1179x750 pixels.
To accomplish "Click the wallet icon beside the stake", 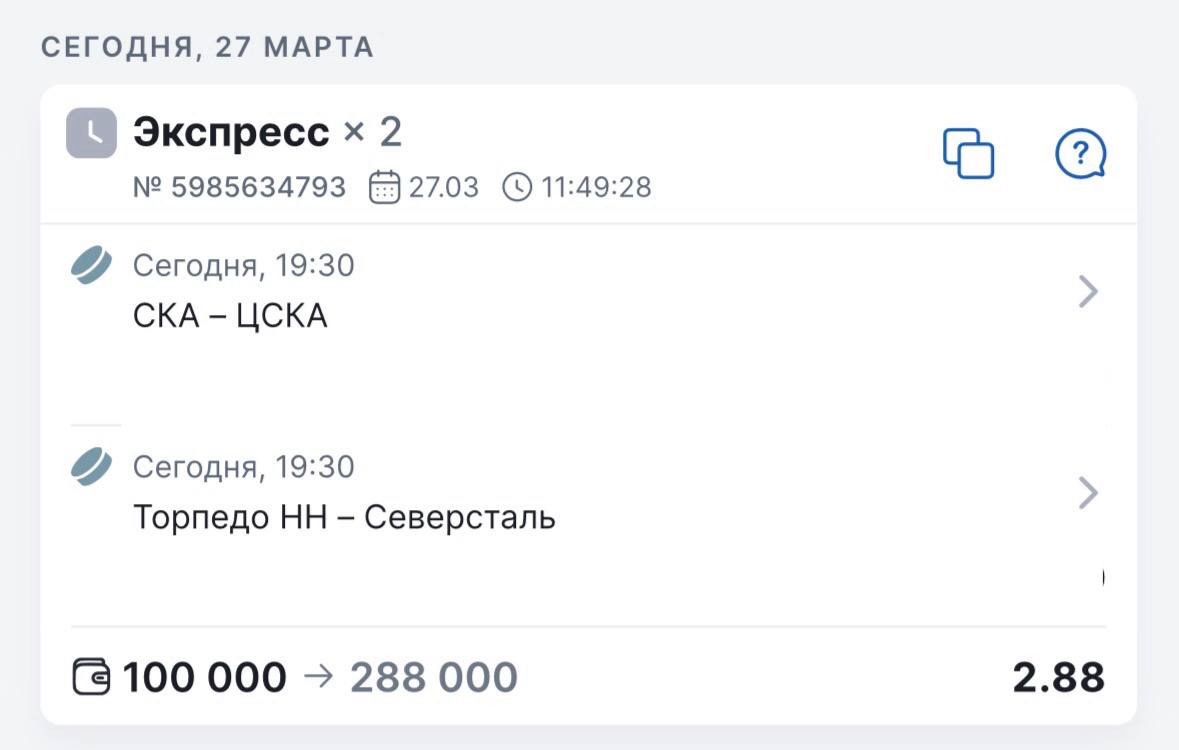I will click(93, 677).
